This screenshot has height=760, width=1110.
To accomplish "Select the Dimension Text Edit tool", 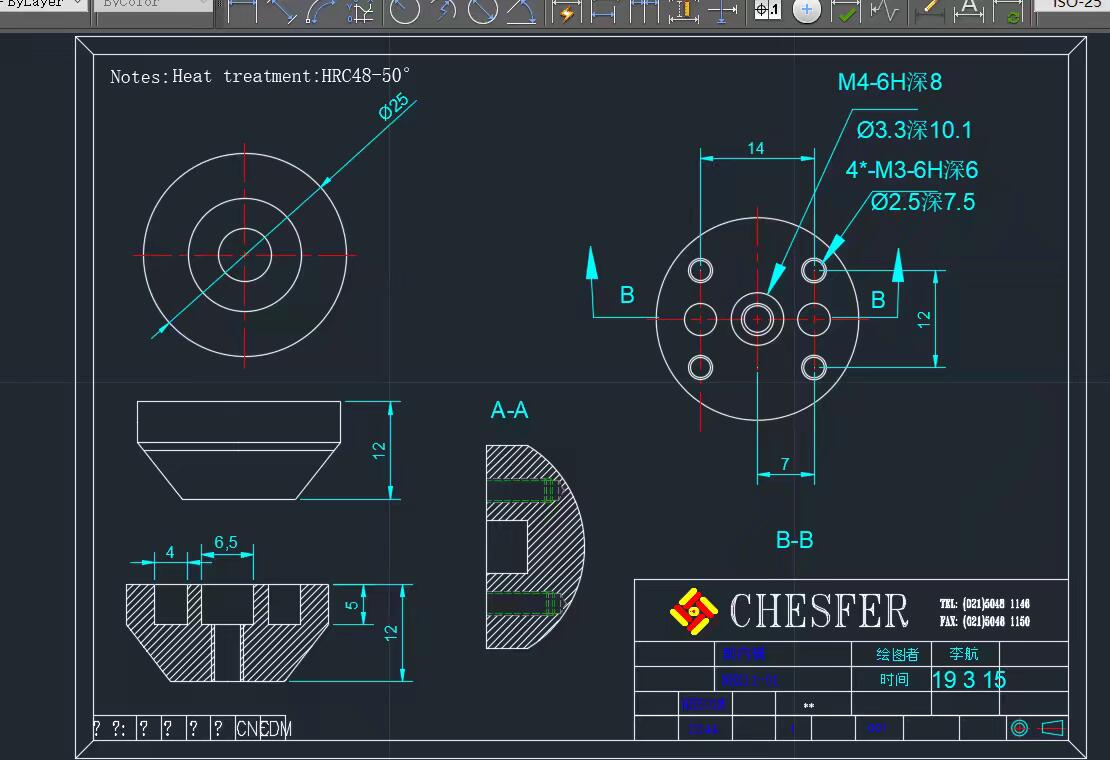I will [967, 12].
